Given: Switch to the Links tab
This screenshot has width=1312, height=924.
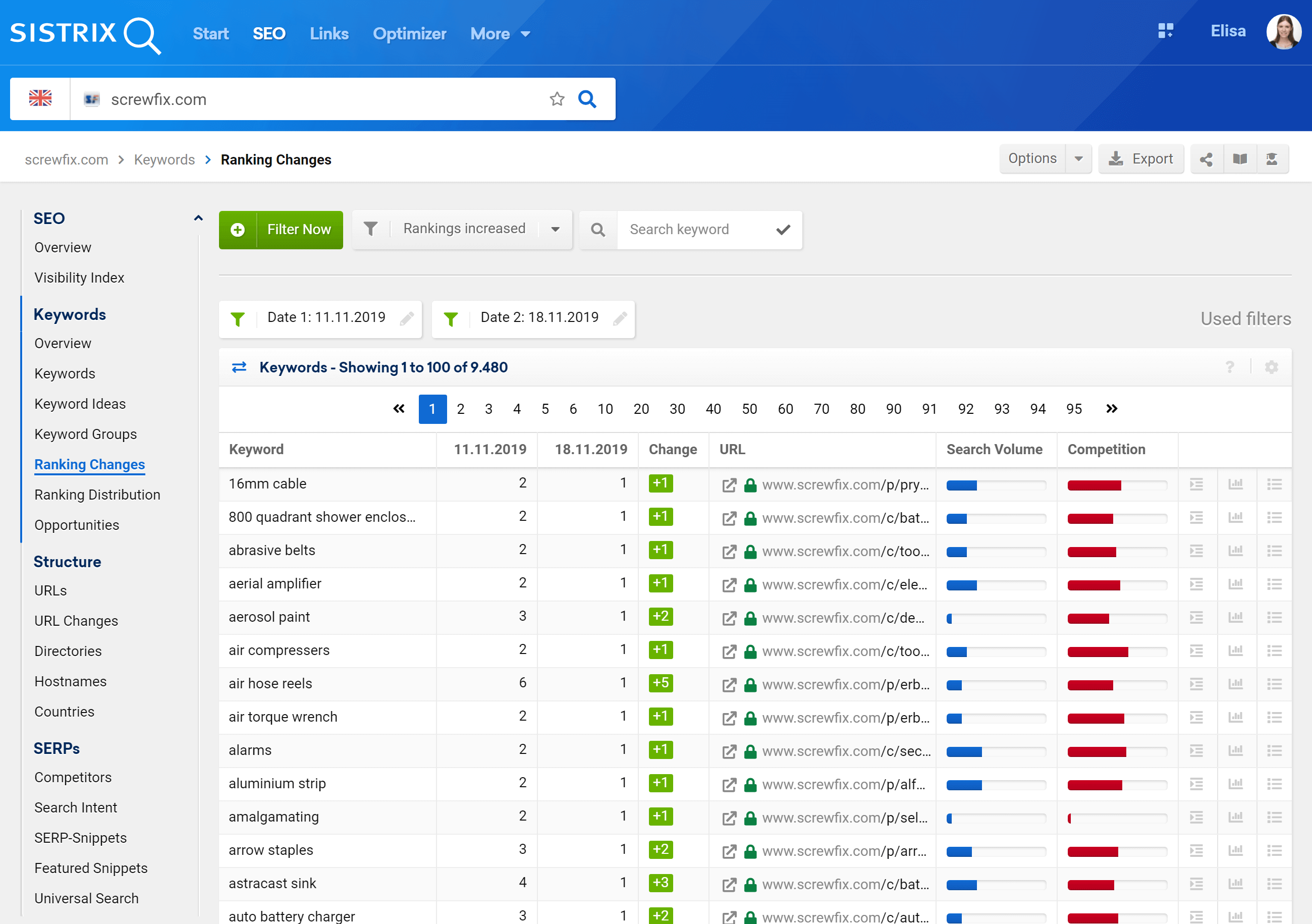Looking at the screenshot, I should point(329,34).
